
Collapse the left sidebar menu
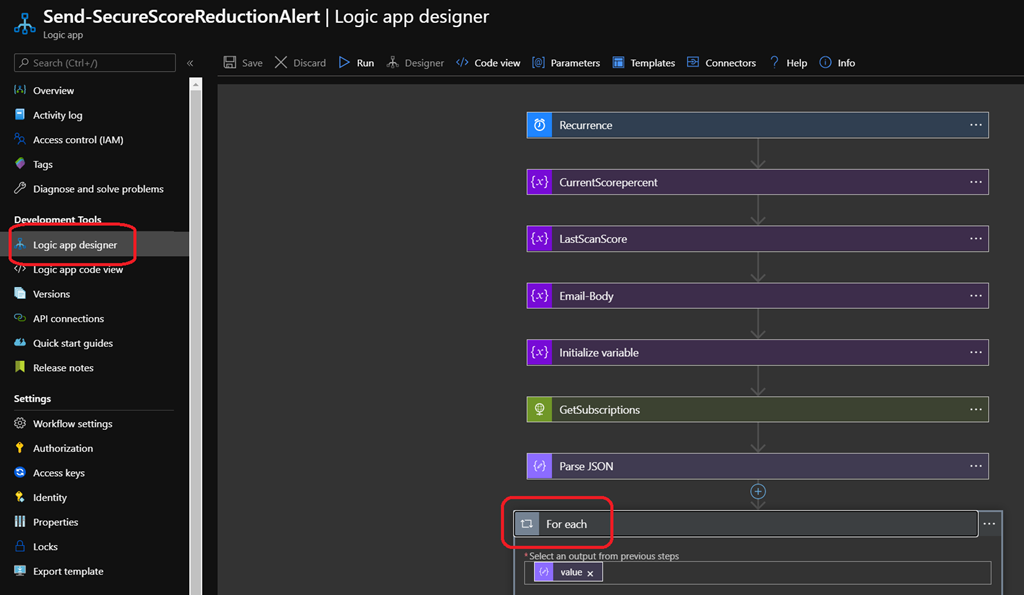[x=190, y=63]
